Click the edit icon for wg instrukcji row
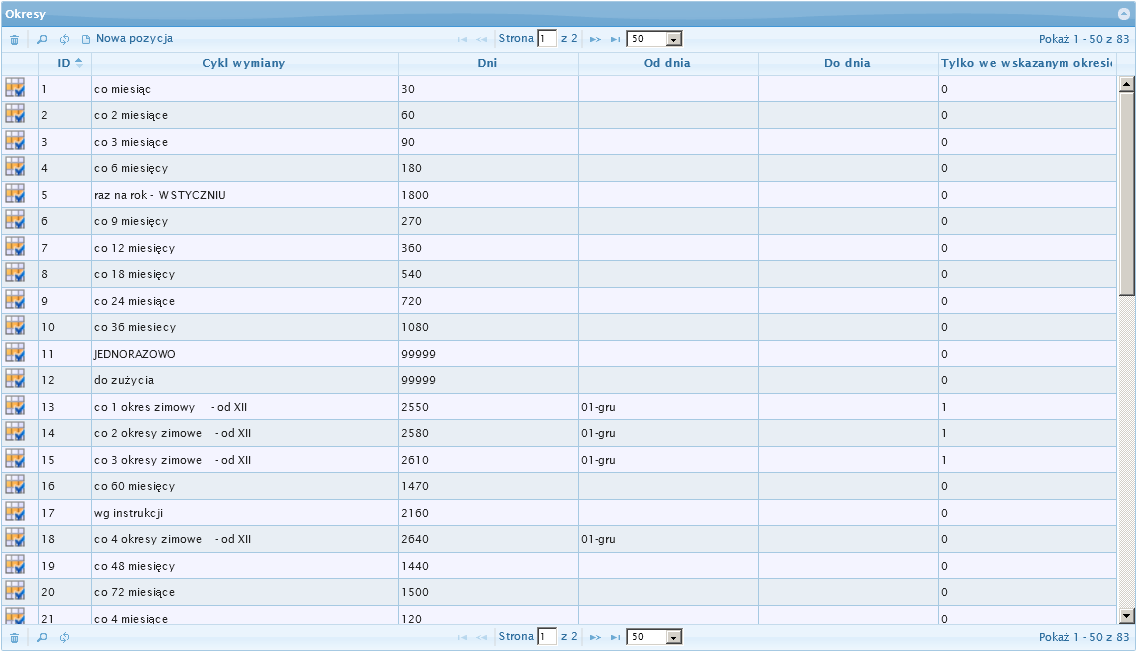 tap(15, 513)
